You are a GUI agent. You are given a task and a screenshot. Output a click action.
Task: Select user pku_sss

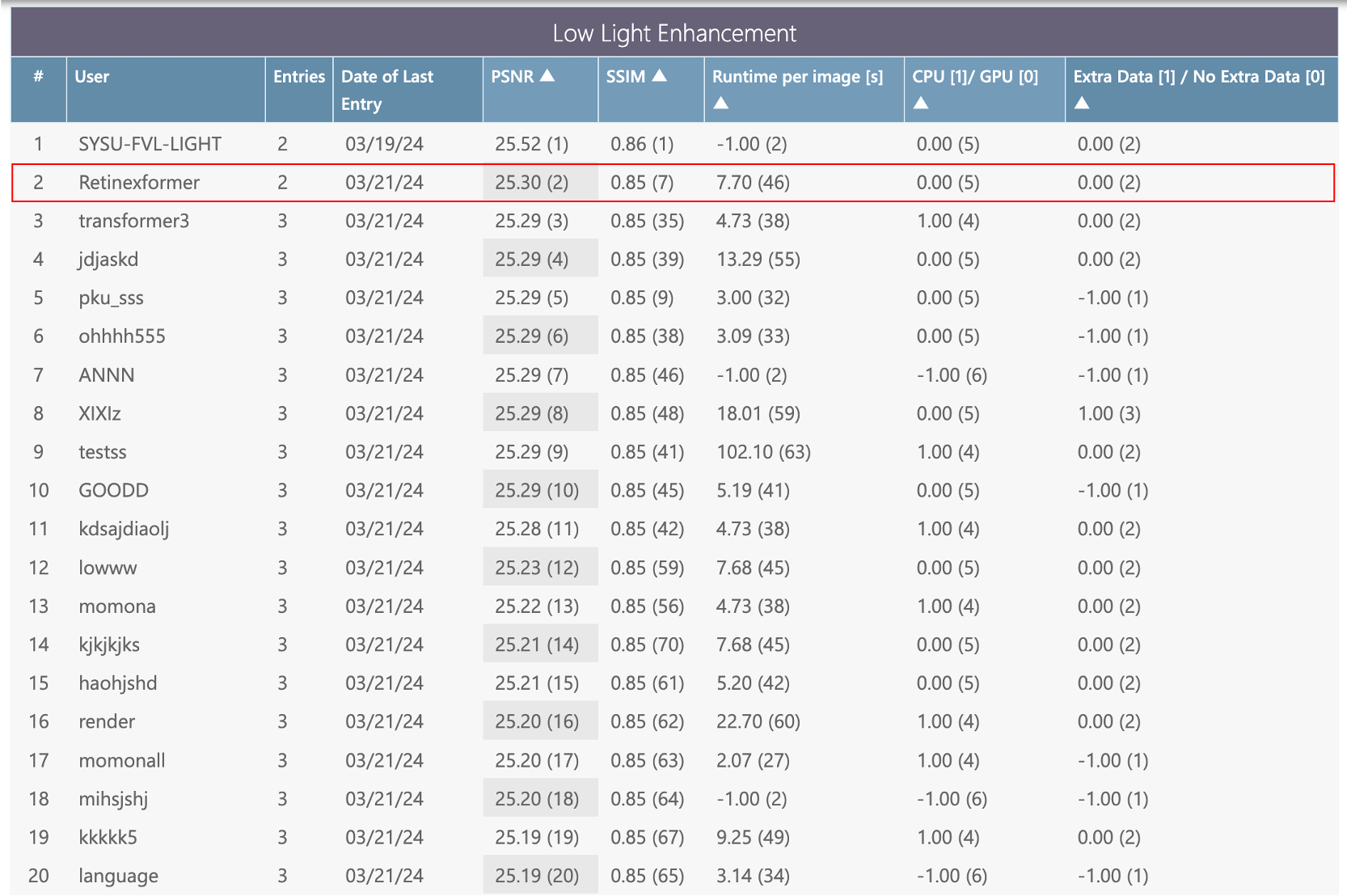(111, 298)
